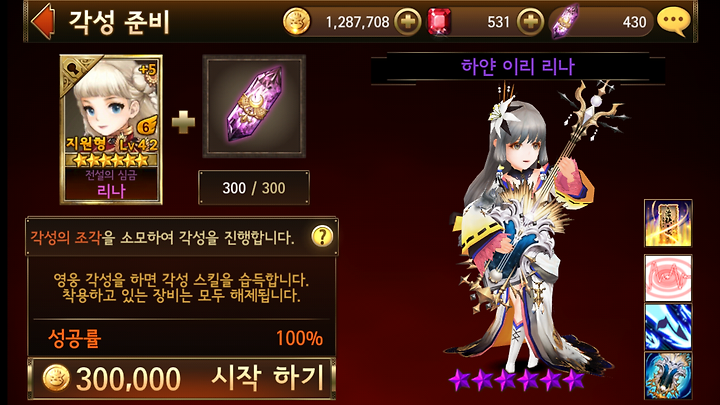Select the pink heartbeat skill icon
Viewport: 720px width, 405px height.
(x=668, y=278)
